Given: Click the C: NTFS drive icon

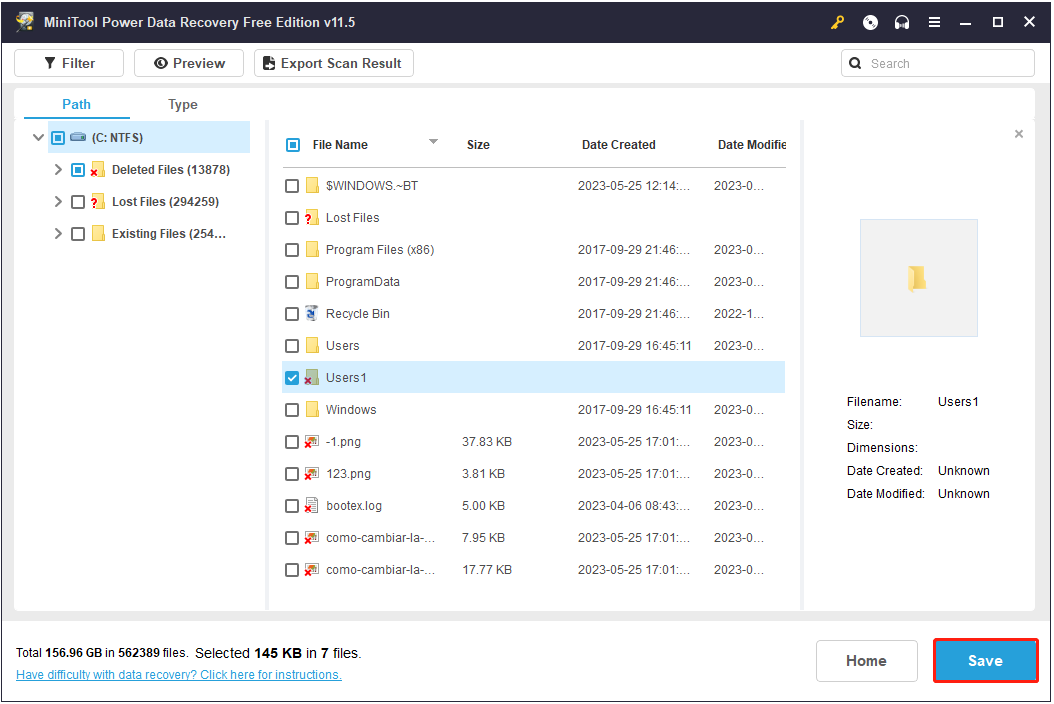Looking at the screenshot, I should [x=78, y=138].
